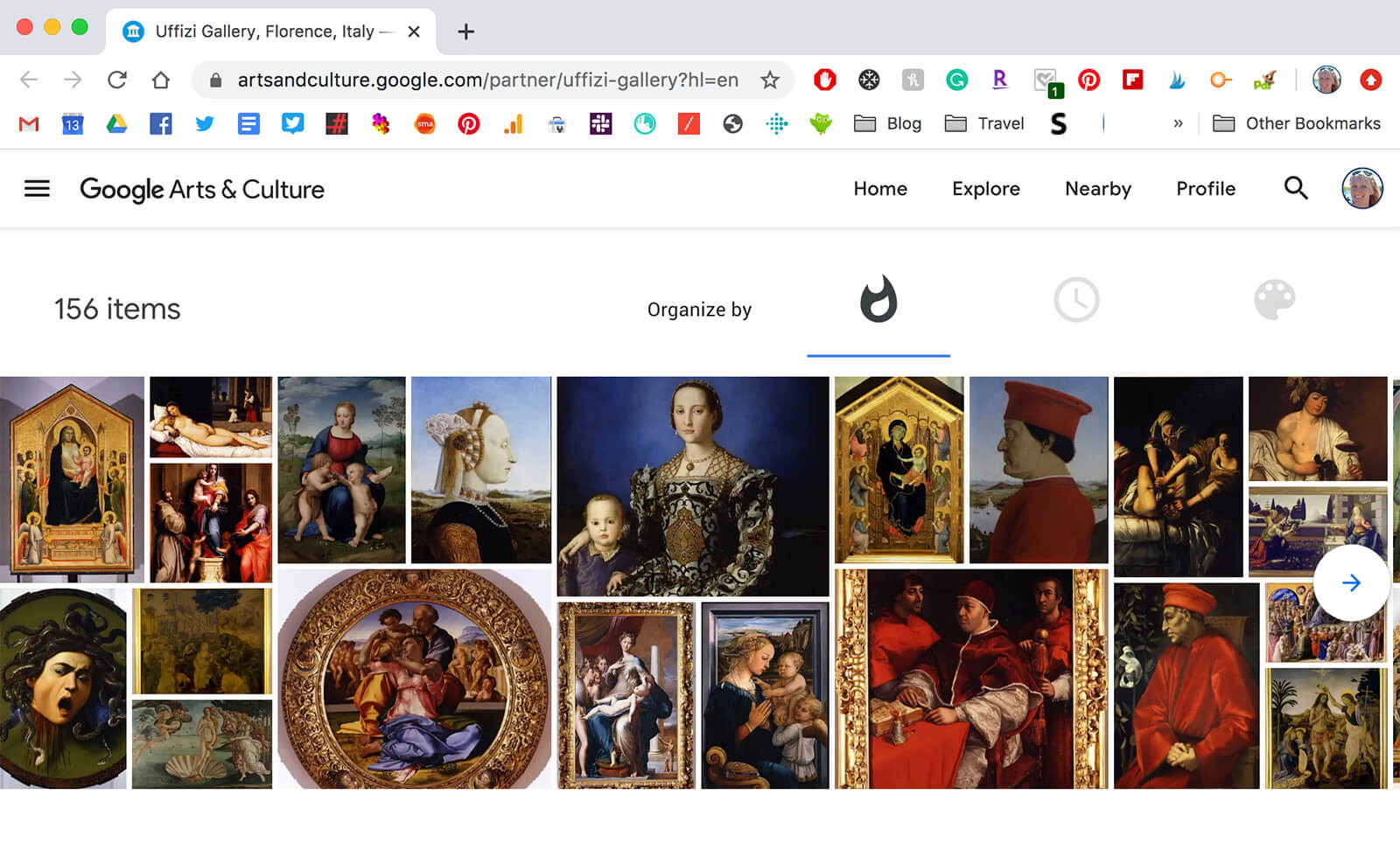Screen dimensions: 1400x844
Task: Expand the Blog bookmarks folder
Action: pyautogui.click(x=888, y=124)
